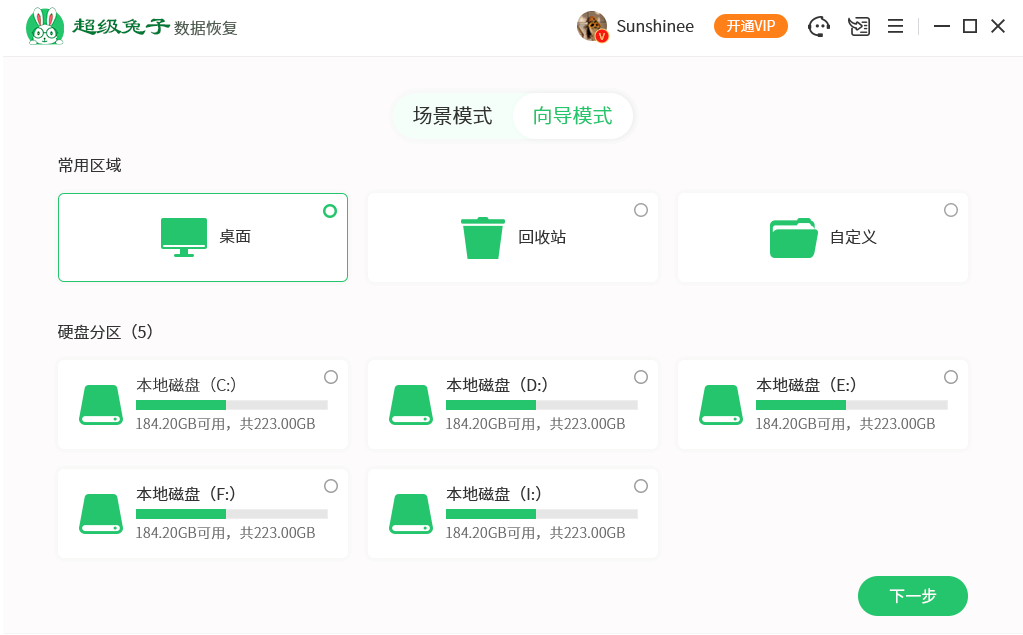The height and width of the screenshot is (635, 1023).
Task: Click the trash icon on the 回收站 card
Action: tap(483, 236)
